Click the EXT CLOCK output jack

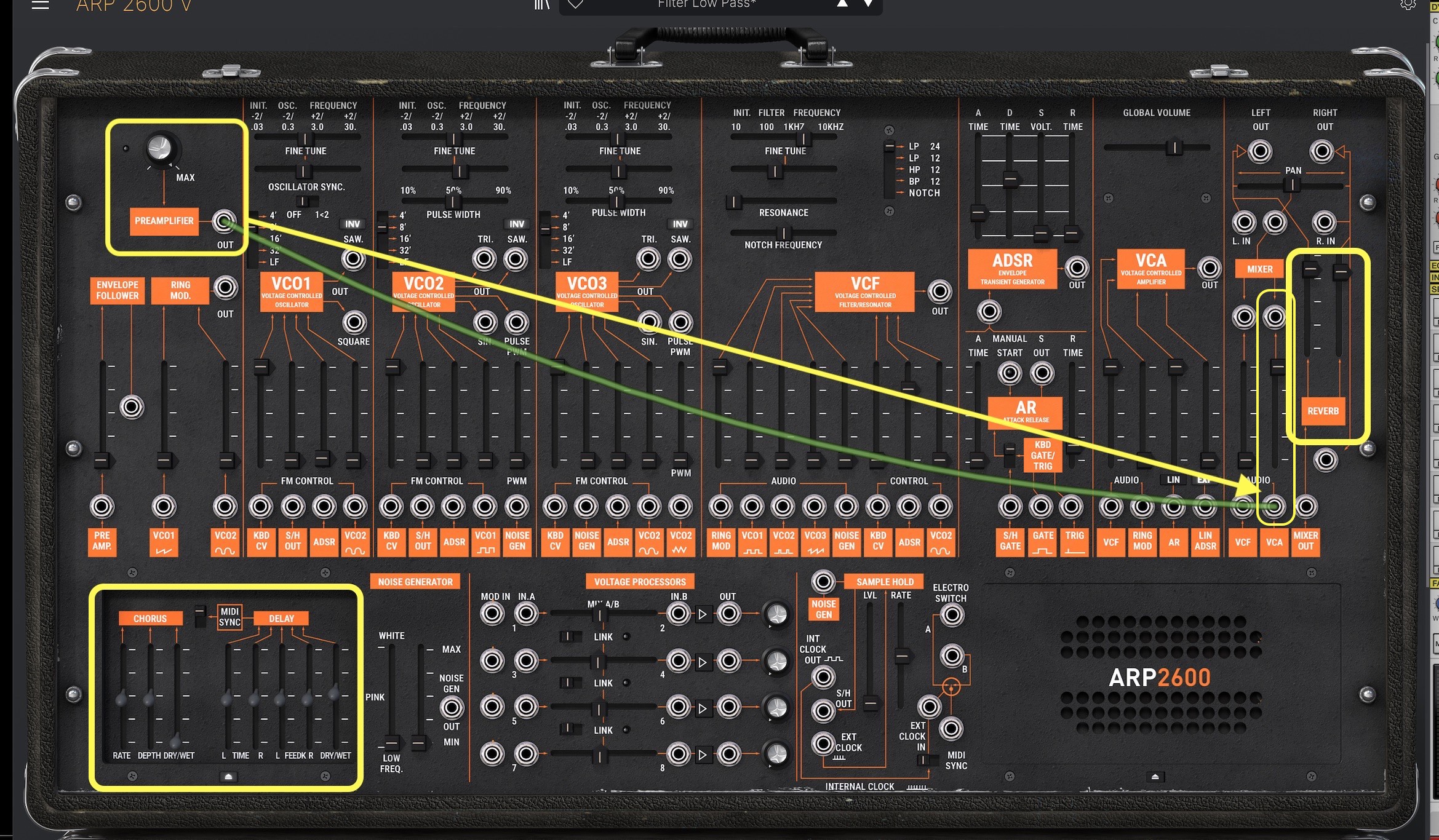[823, 743]
